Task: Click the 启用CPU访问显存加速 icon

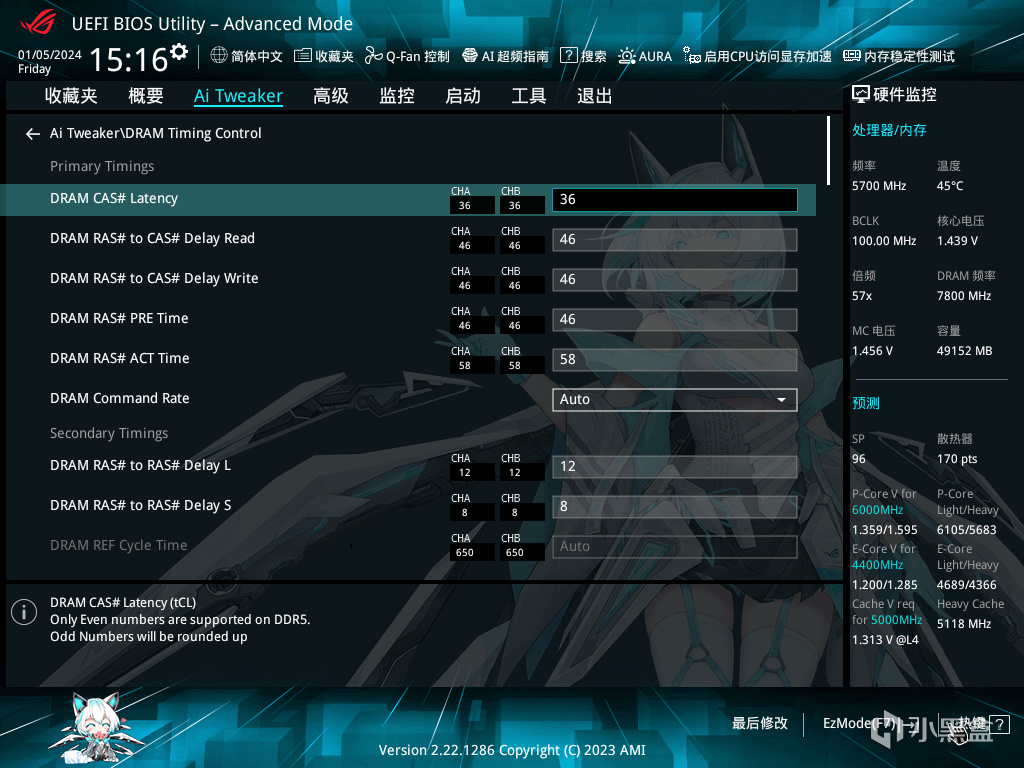Action: tap(692, 56)
